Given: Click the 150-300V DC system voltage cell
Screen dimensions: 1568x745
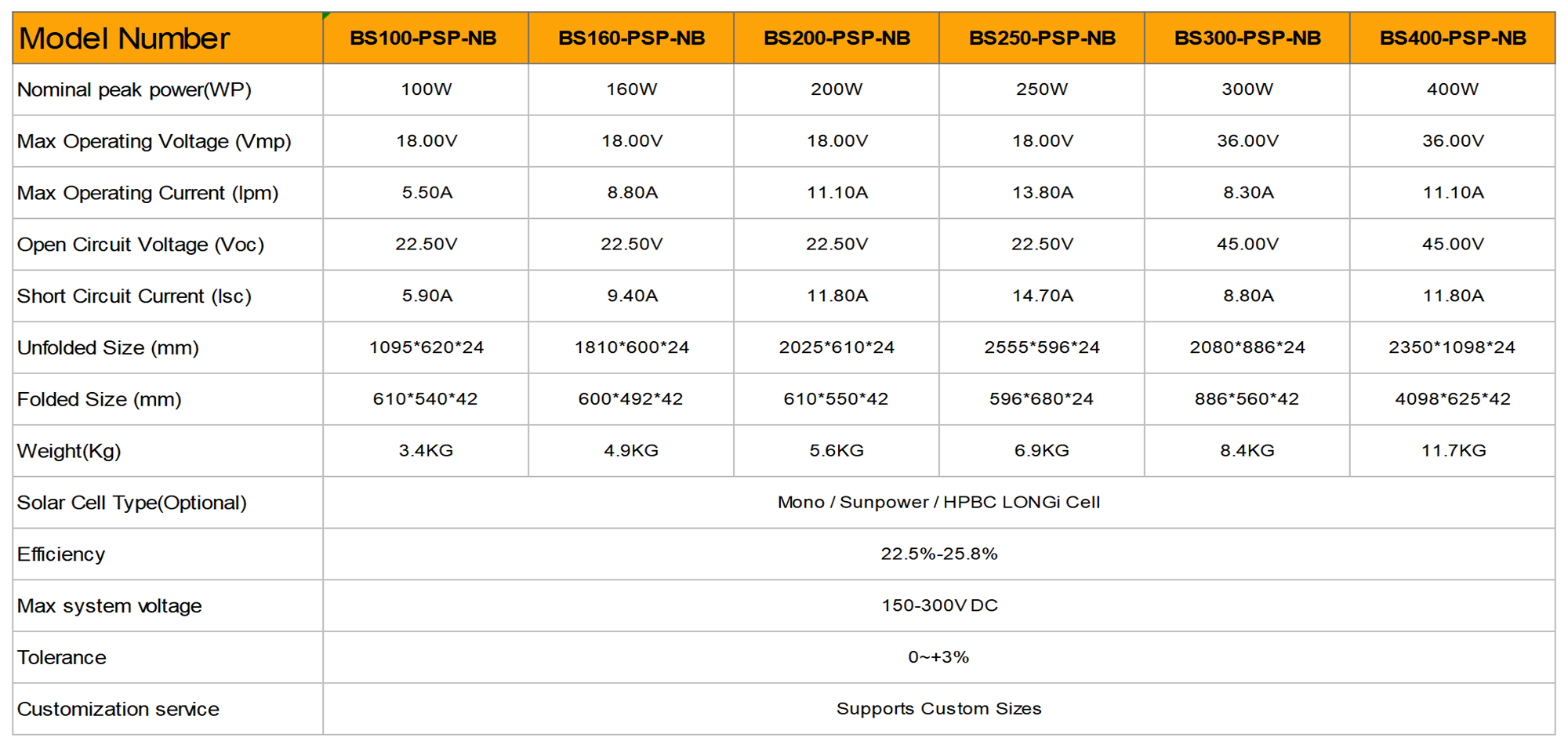Looking at the screenshot, I should point(938,605).
